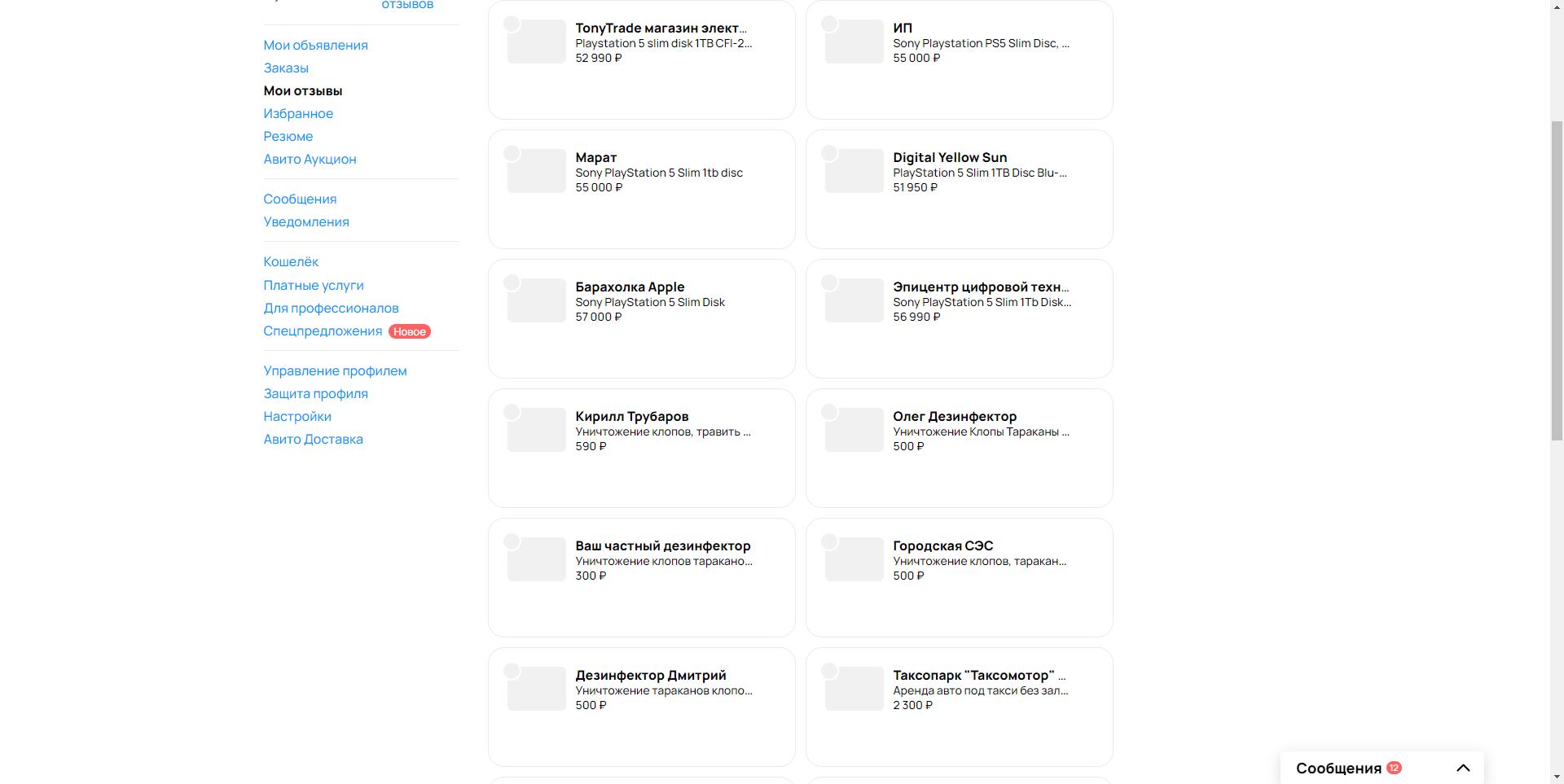The image size is (1564, 784).
Task: Open Сообщения floating chat widget title
Action: click(x=1338, y=769)
